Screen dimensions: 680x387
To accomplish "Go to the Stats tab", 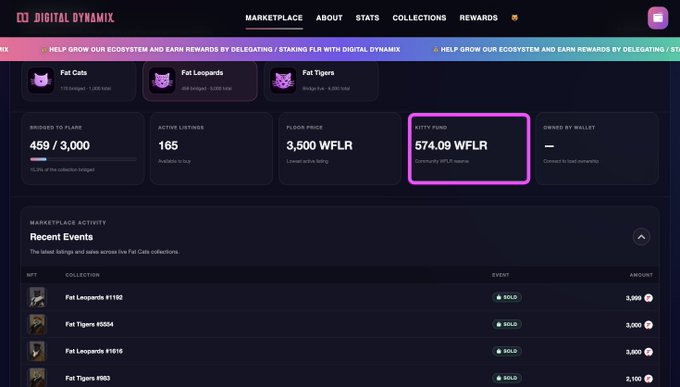I will click(367, 18).
